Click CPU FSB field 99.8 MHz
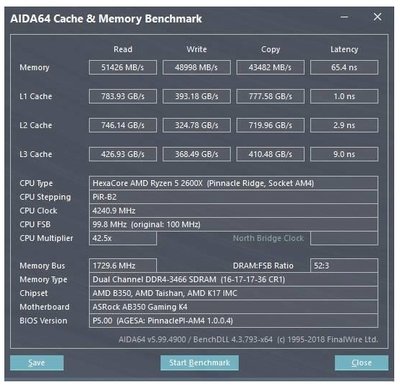400x390 pixels. [233, 224]
